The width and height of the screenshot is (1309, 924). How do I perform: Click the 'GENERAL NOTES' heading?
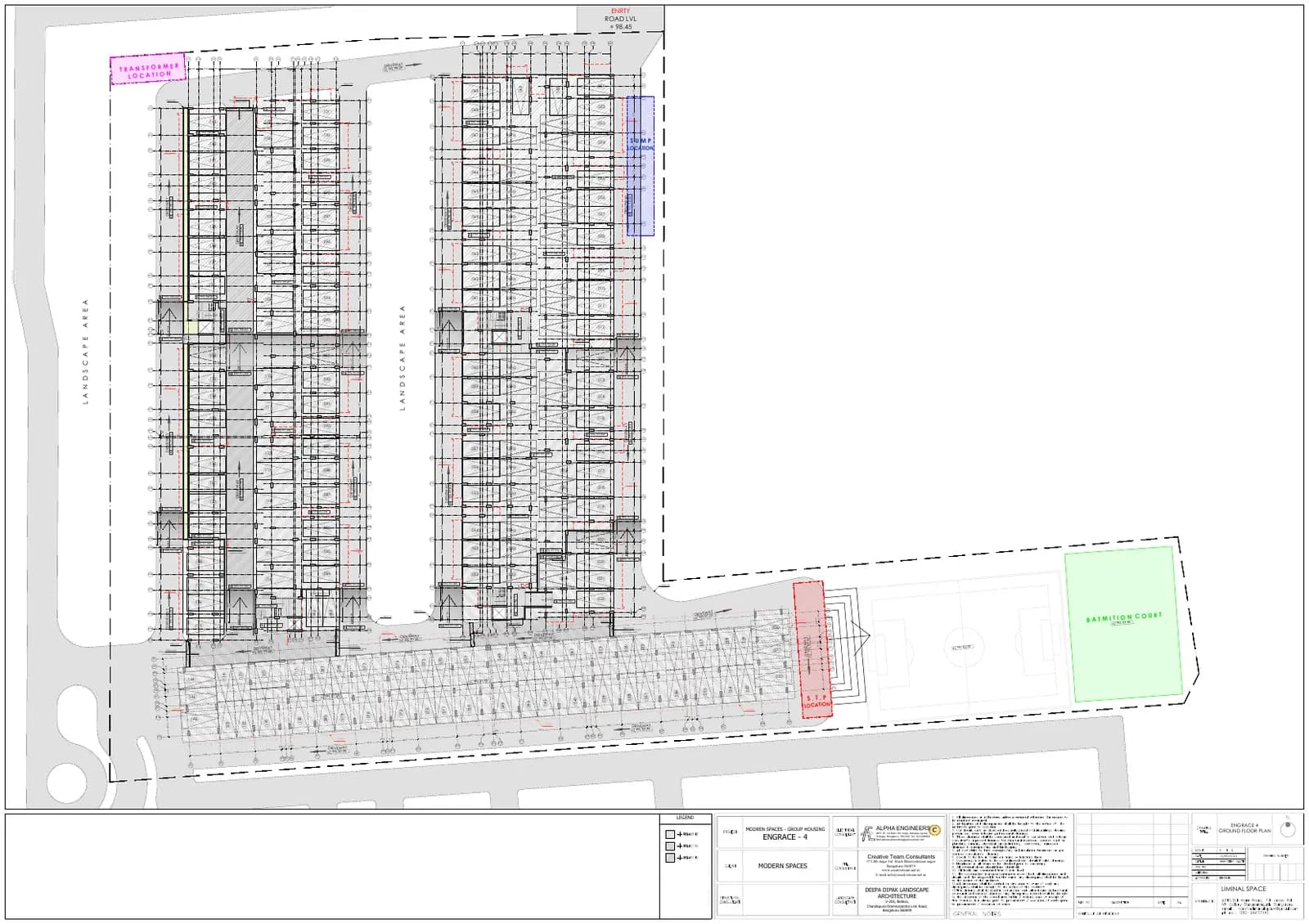tap(977, 914)
